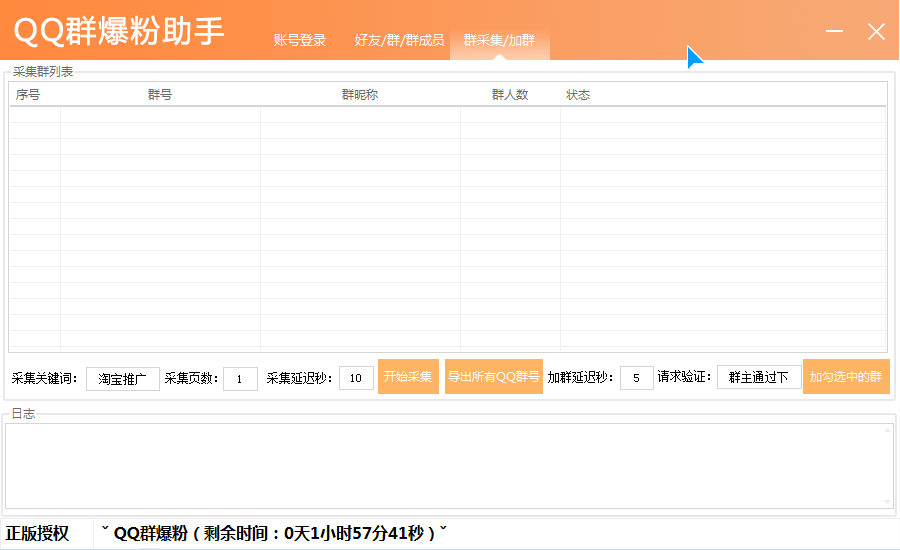The width and height of the screenshot is (900, 550).
Task: Click the 导出所有QQ群号 export button
Action: click(x=493, y=377)
